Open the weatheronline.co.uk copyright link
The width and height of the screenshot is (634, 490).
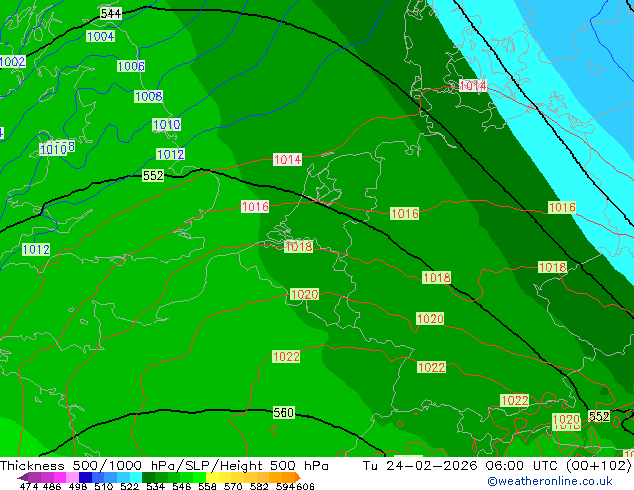pyautogui.click(x=550, y=481)
